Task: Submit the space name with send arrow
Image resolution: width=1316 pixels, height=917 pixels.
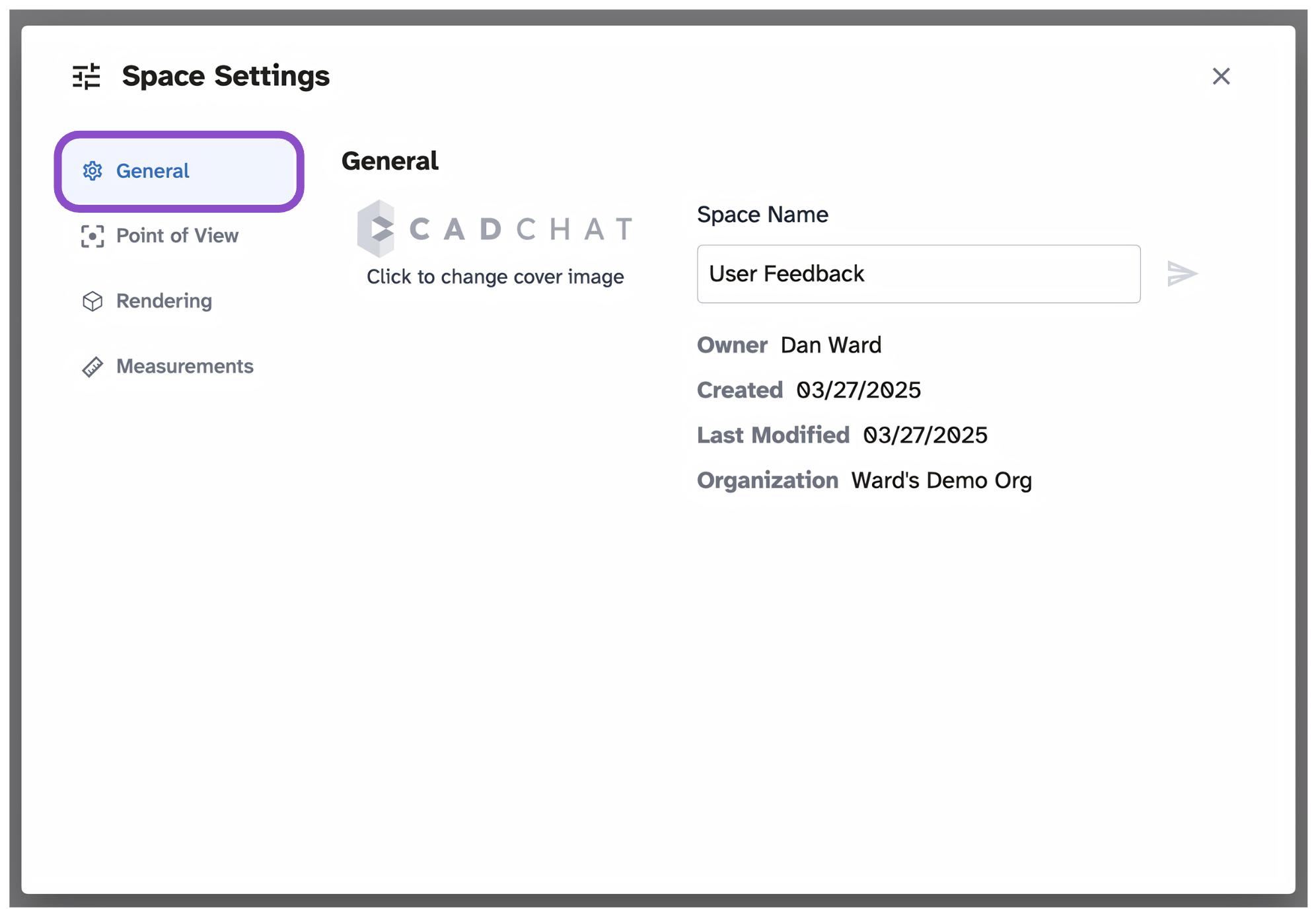Action: (x=1182, y=274)
